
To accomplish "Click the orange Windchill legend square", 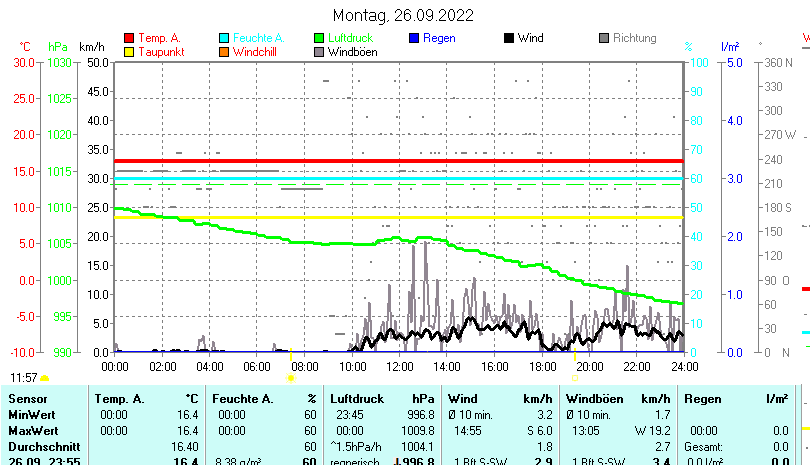I will coord(224,51).
